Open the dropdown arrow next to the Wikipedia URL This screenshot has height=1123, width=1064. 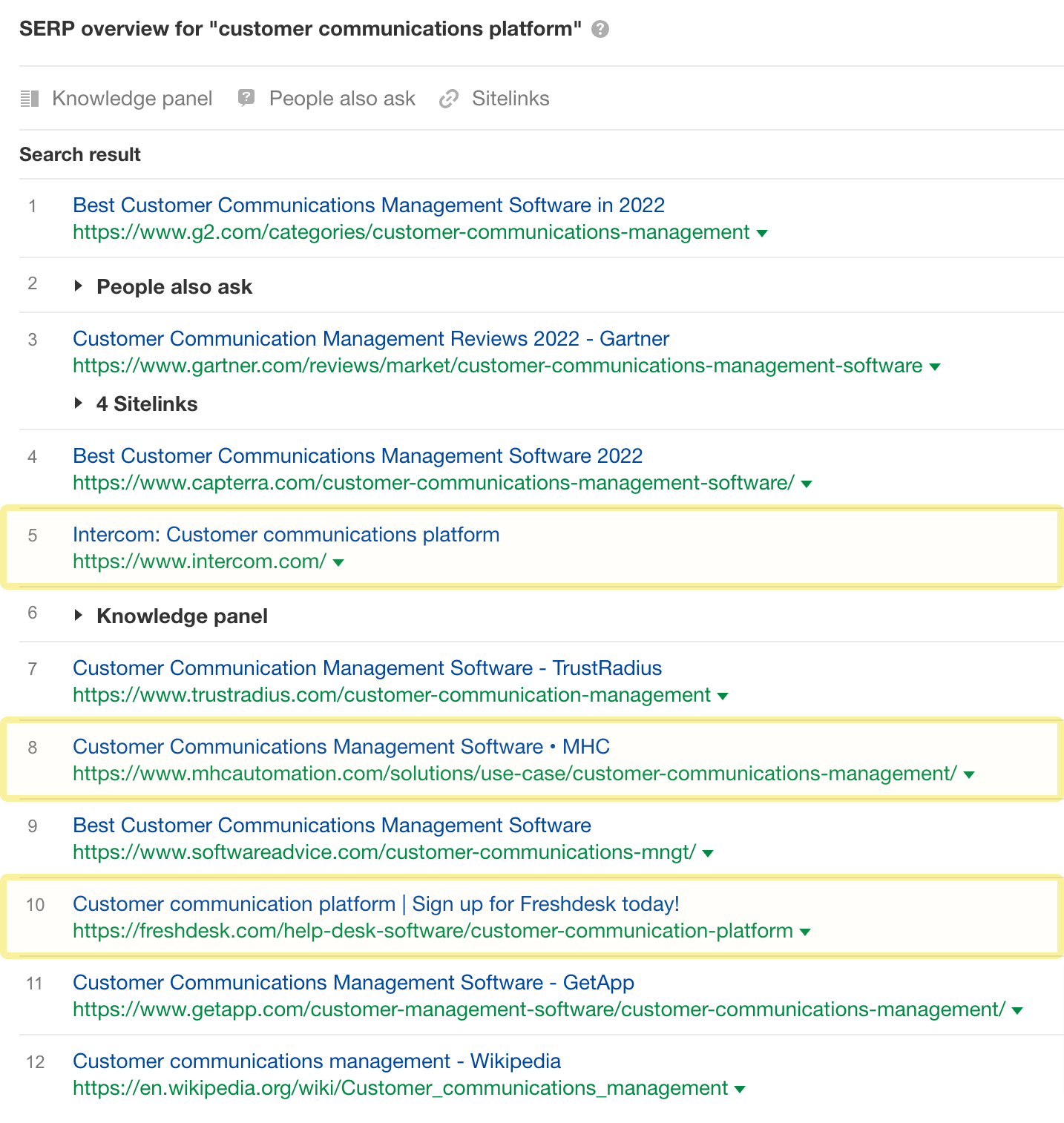pos(739,1089)
